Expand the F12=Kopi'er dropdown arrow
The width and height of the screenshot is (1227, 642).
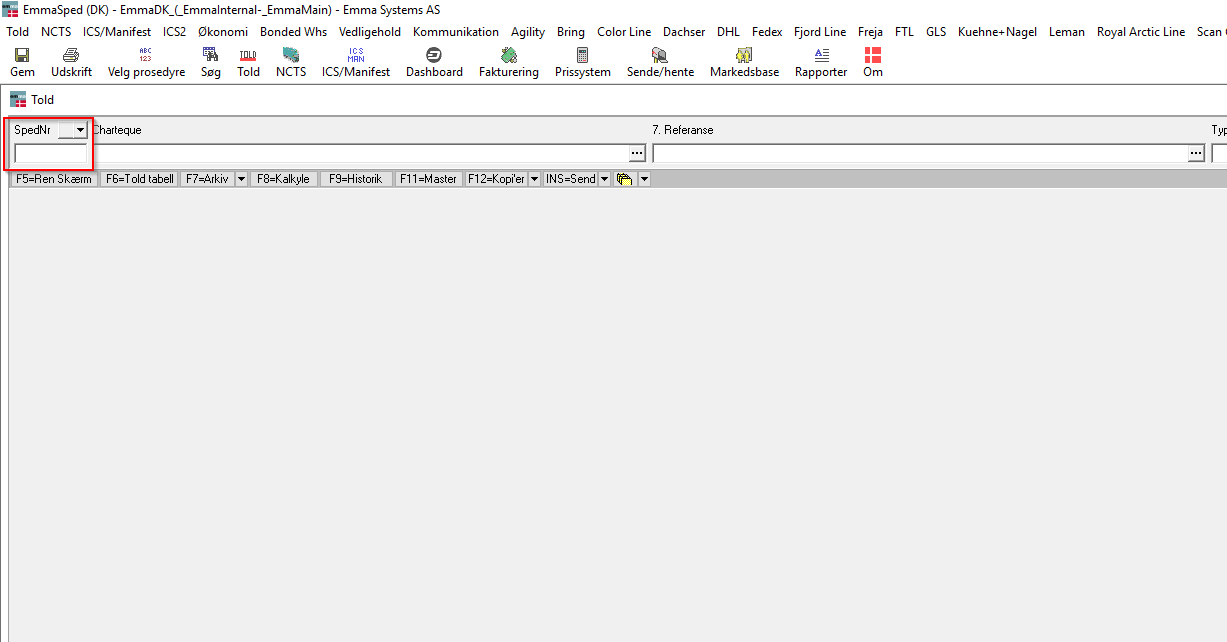tap(534, 179)
